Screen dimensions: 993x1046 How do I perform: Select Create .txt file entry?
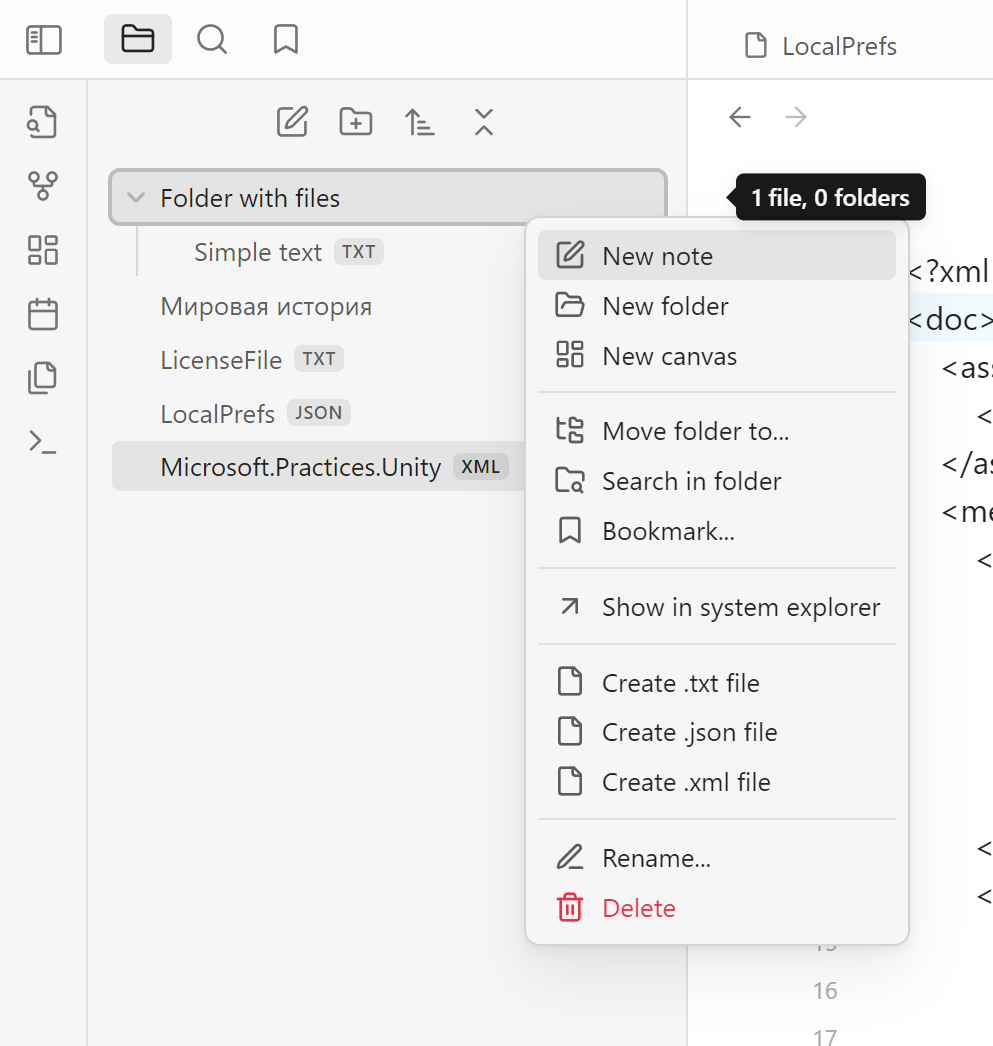tap(716, 682)
